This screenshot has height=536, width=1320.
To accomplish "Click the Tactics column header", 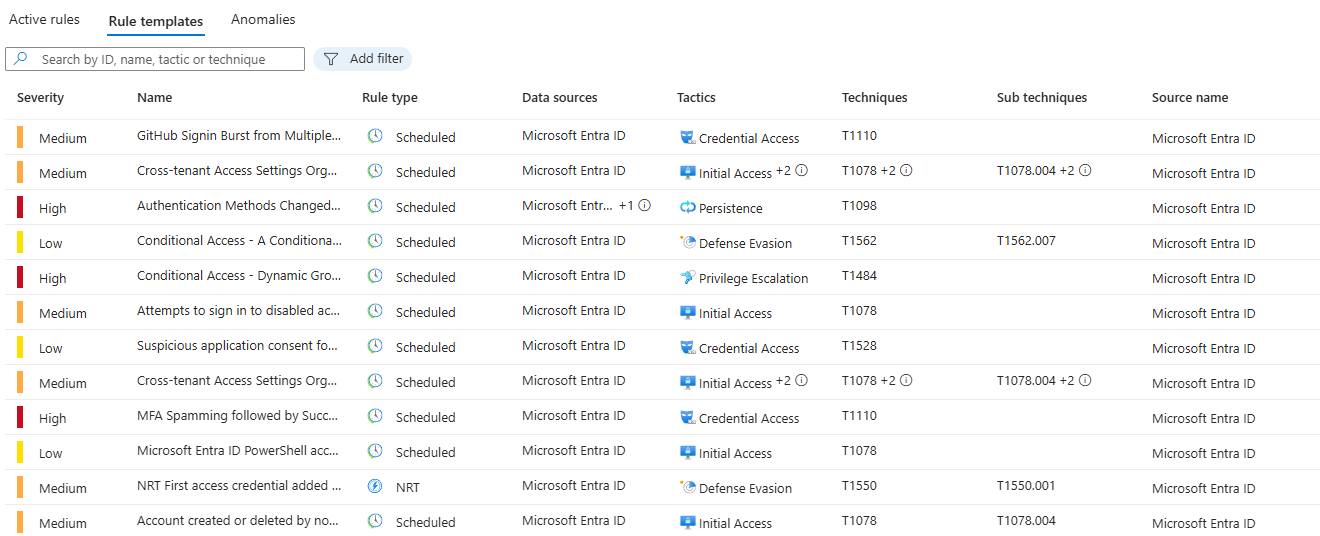I will pos(697,98).
